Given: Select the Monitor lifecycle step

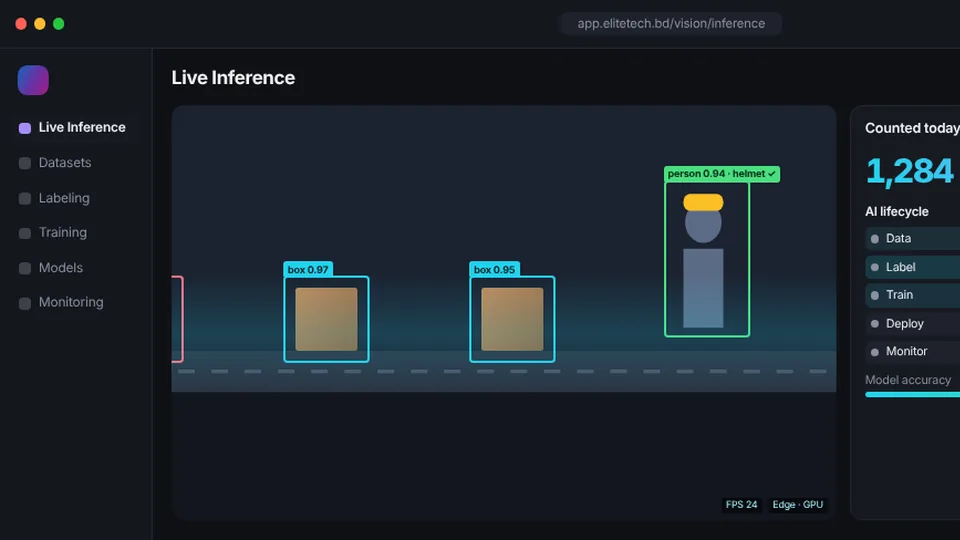Looking at the screenshot, I should tap(912, 351).
